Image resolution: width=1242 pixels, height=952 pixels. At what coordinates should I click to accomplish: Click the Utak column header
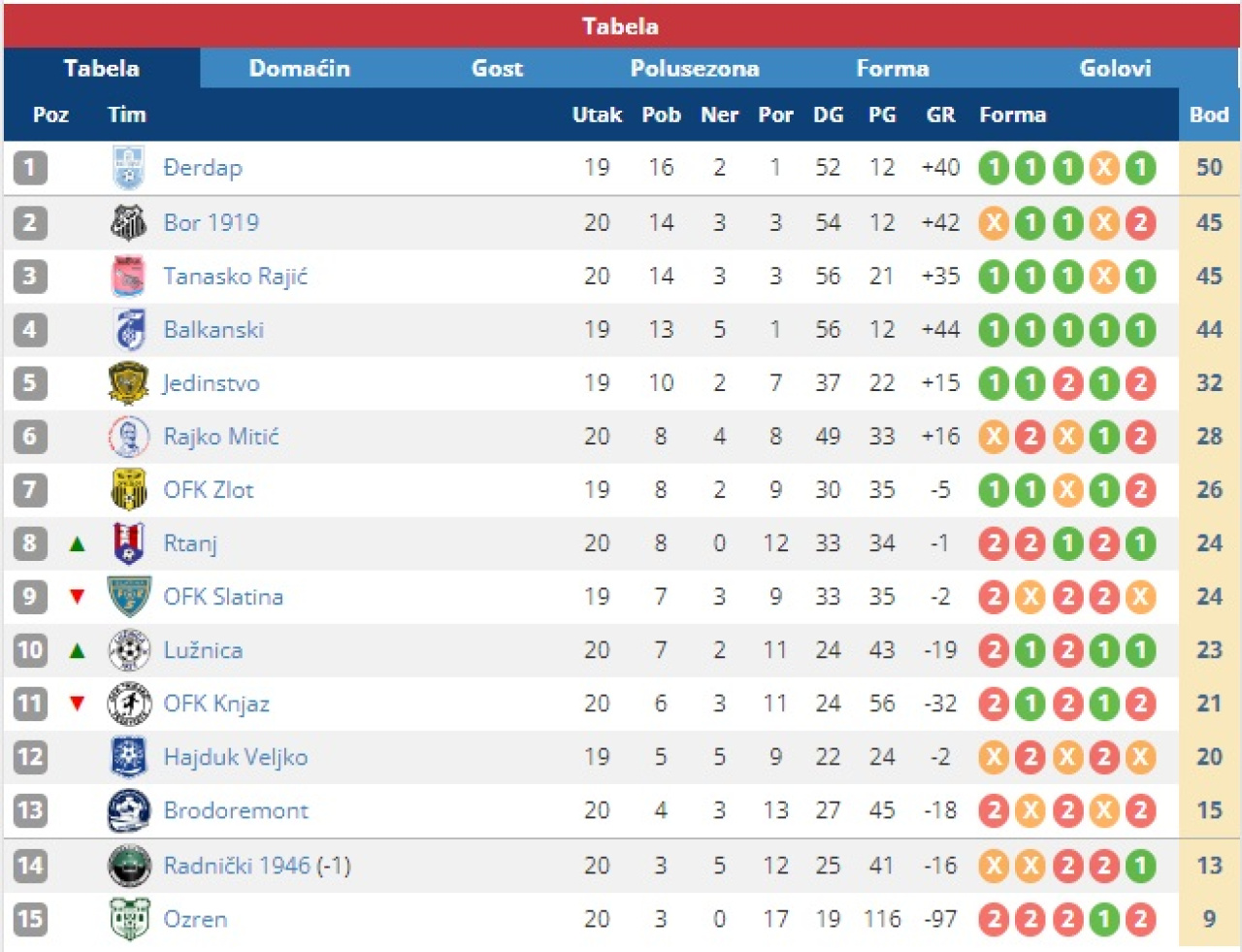[x=597, y=115]
